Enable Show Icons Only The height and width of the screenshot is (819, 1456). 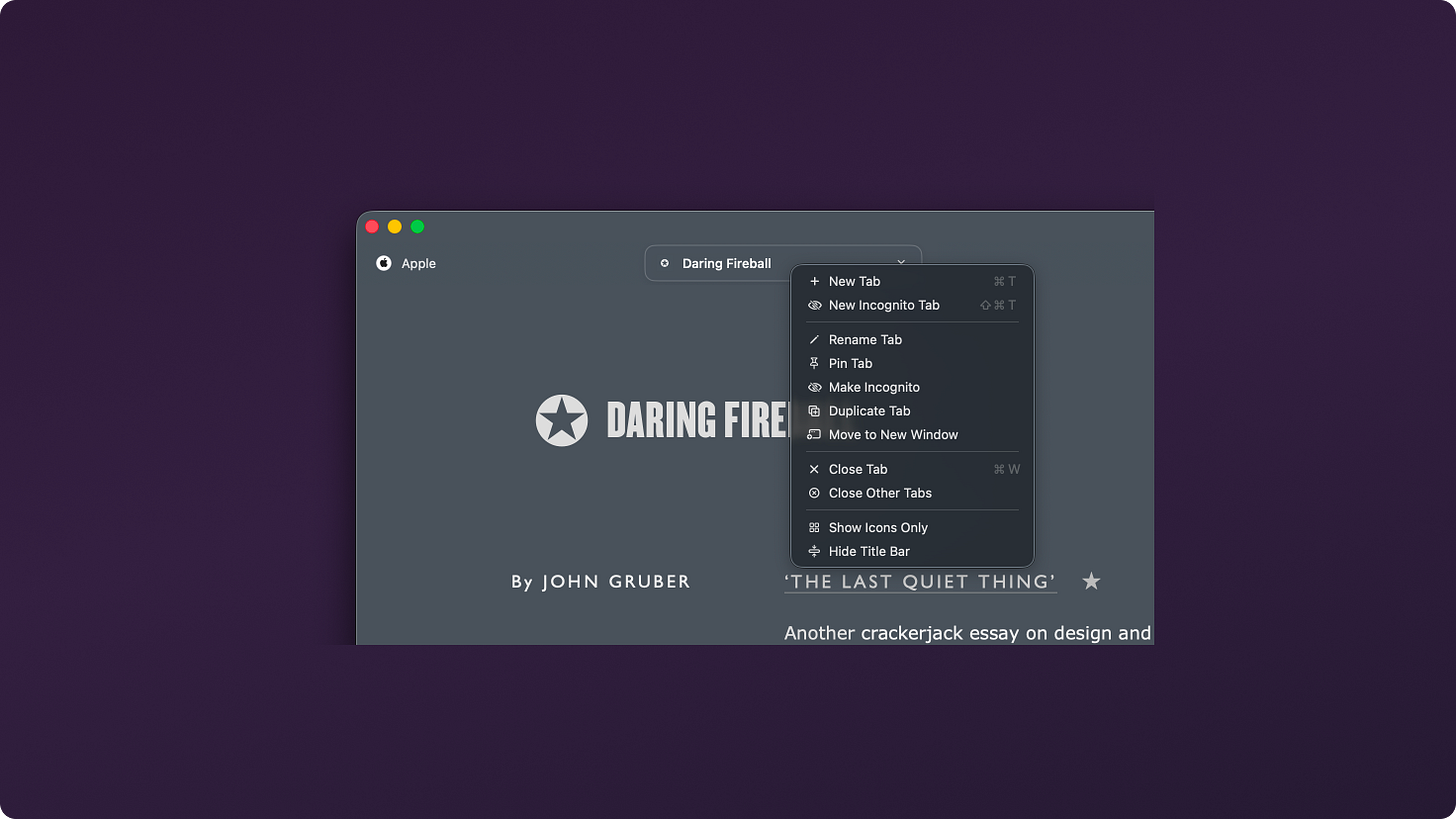912,527
